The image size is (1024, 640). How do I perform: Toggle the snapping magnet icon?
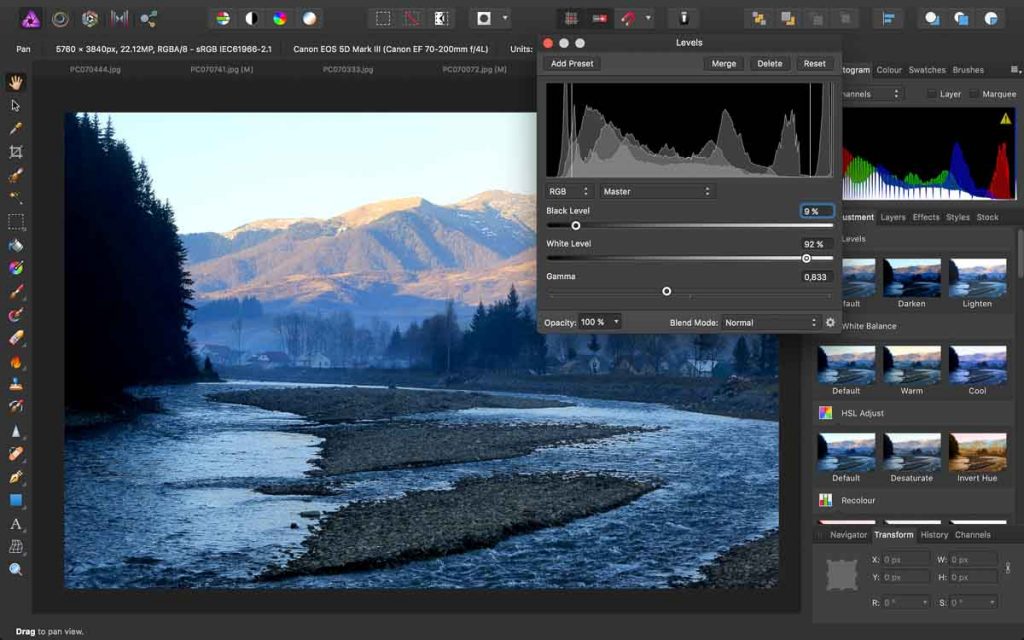coord(628,18)
